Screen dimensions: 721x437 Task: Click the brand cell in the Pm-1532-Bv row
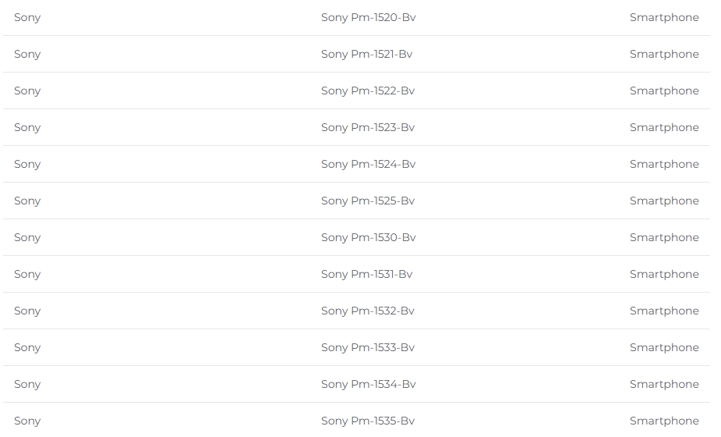tap(27, 311)
